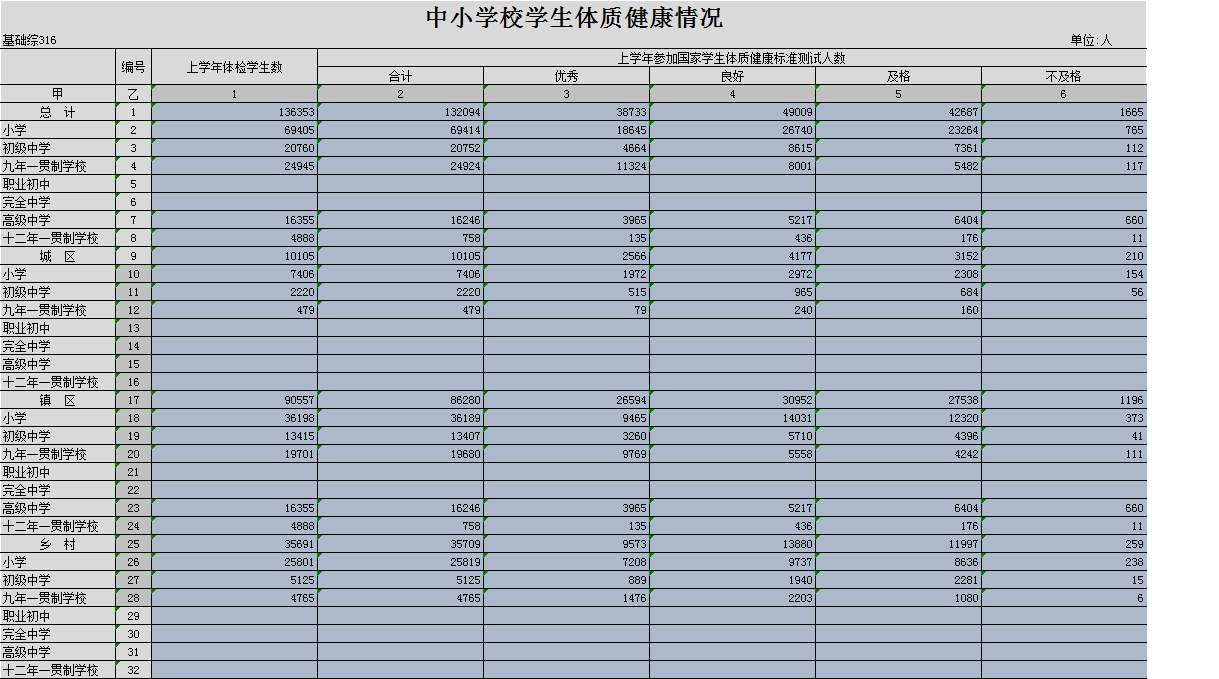Screen dimensions: 1219x679
Task: Select 编号 cell 13 for 职业初中
Action: pyautogui.click(x=134, y=328)
